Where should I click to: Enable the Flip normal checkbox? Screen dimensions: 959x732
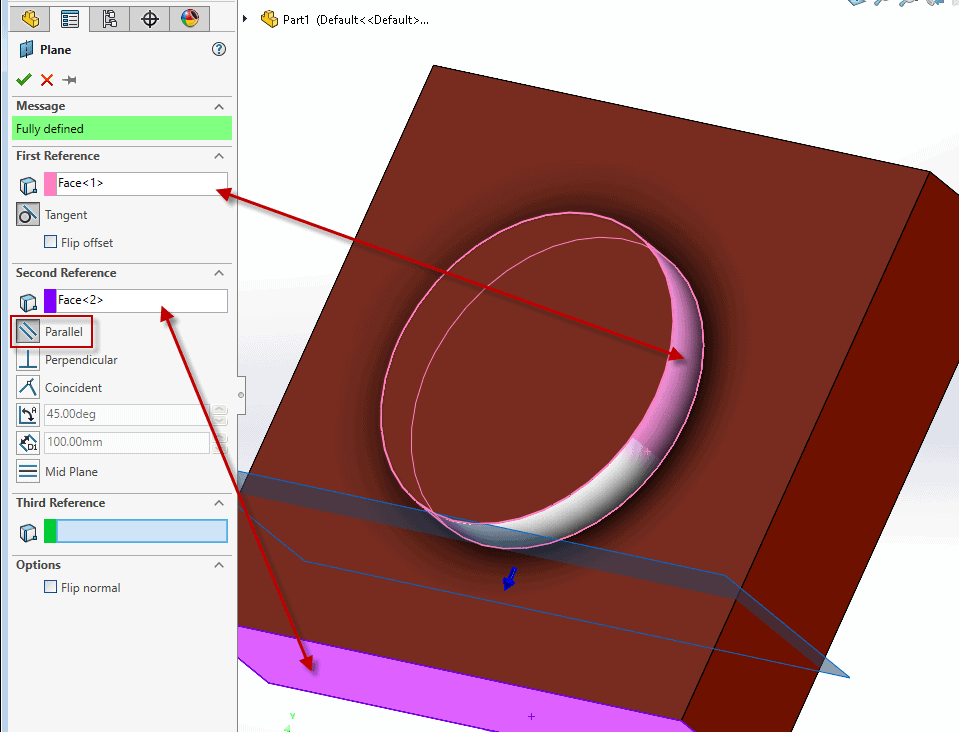click(49, 587)
